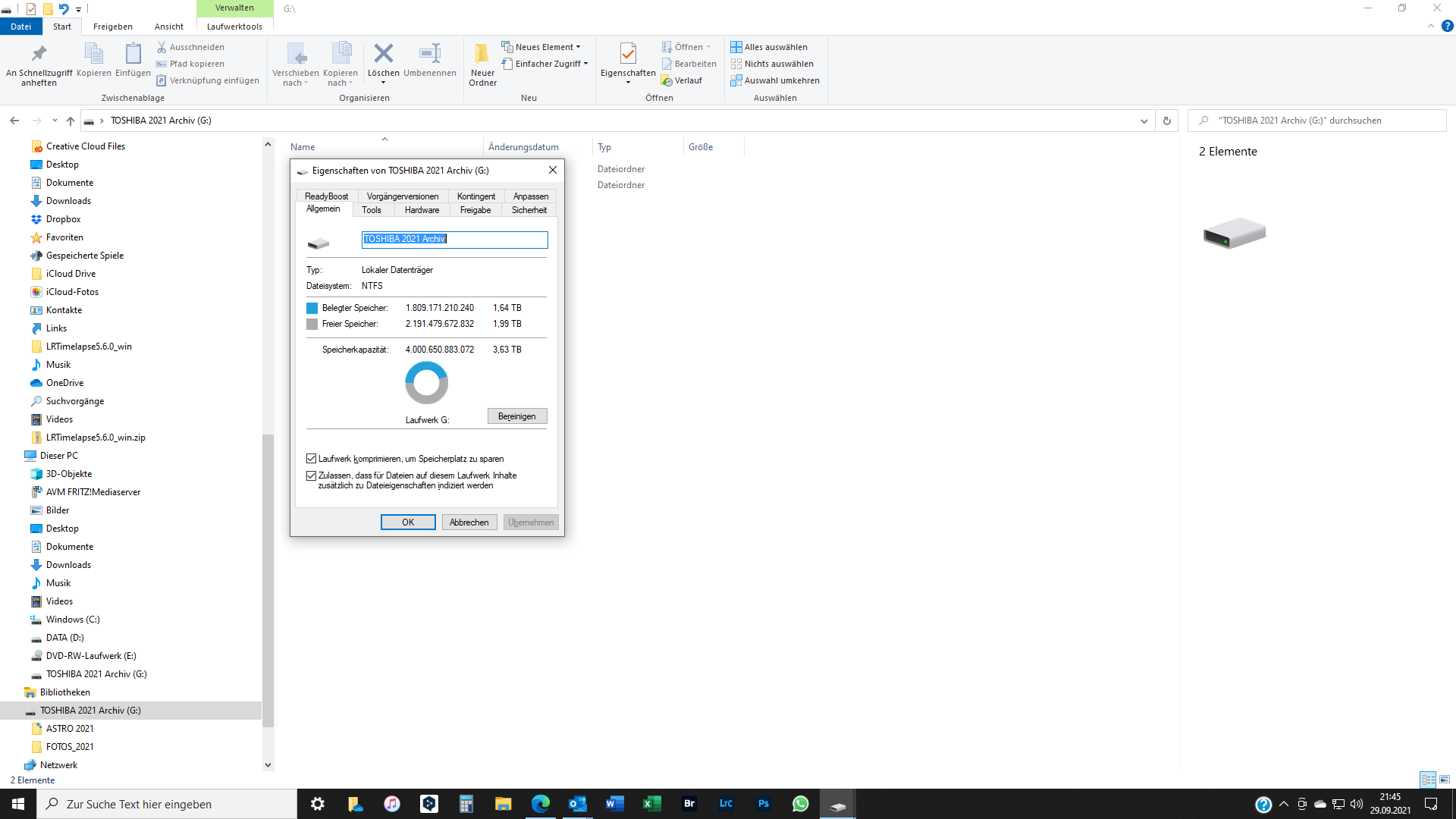Click the Back navigation arrow
This screenshot has height=819, width=1456.
tap(14, 121)
